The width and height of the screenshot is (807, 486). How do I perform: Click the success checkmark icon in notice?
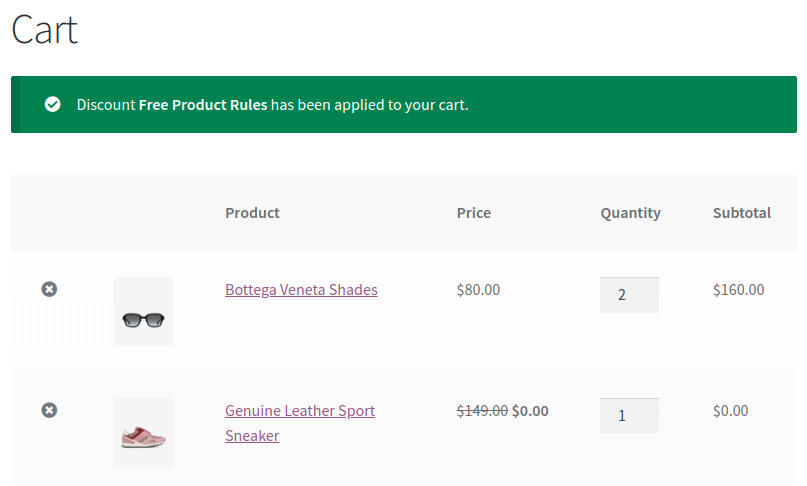pos(53,104)
